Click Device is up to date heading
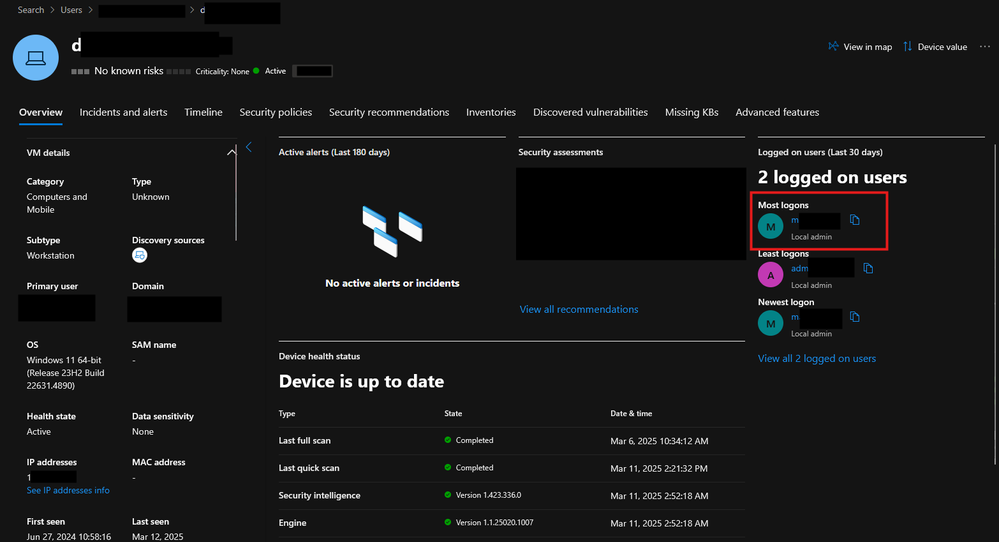Screen dimensions: 999x542 361,381
